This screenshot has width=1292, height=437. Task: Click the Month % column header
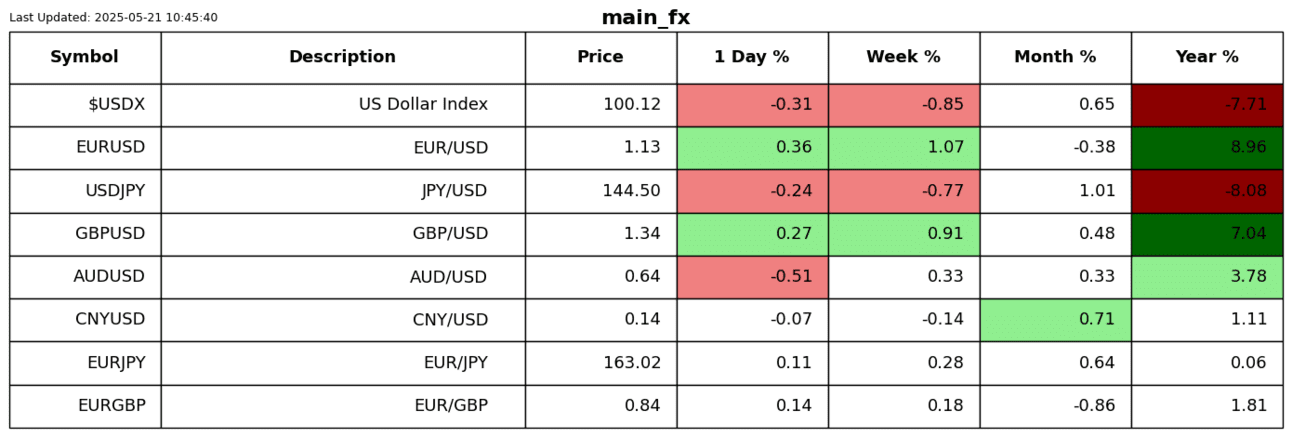pos(1055,57)
